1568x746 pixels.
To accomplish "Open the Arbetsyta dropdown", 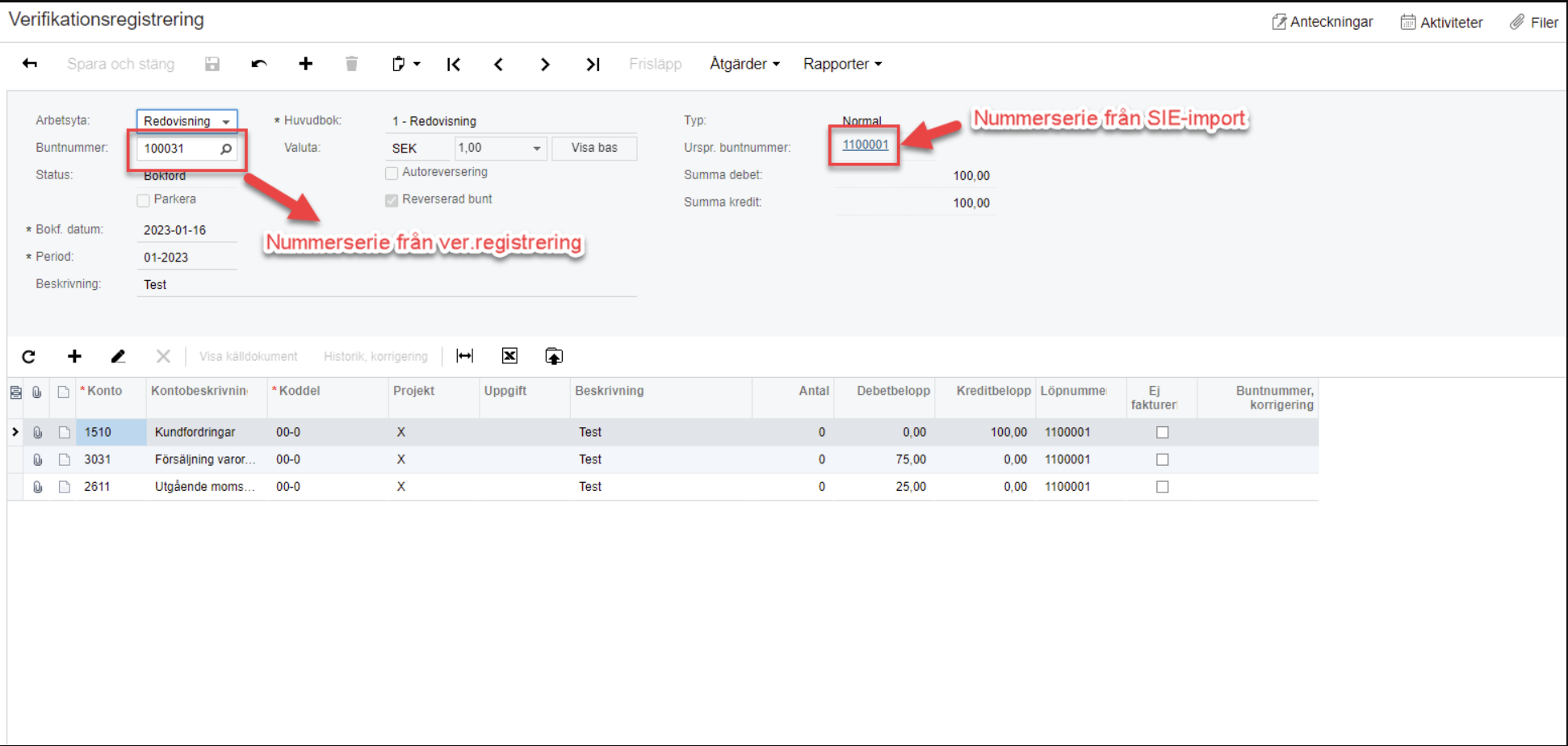I will pyautogui.click(x=226, y=121).
